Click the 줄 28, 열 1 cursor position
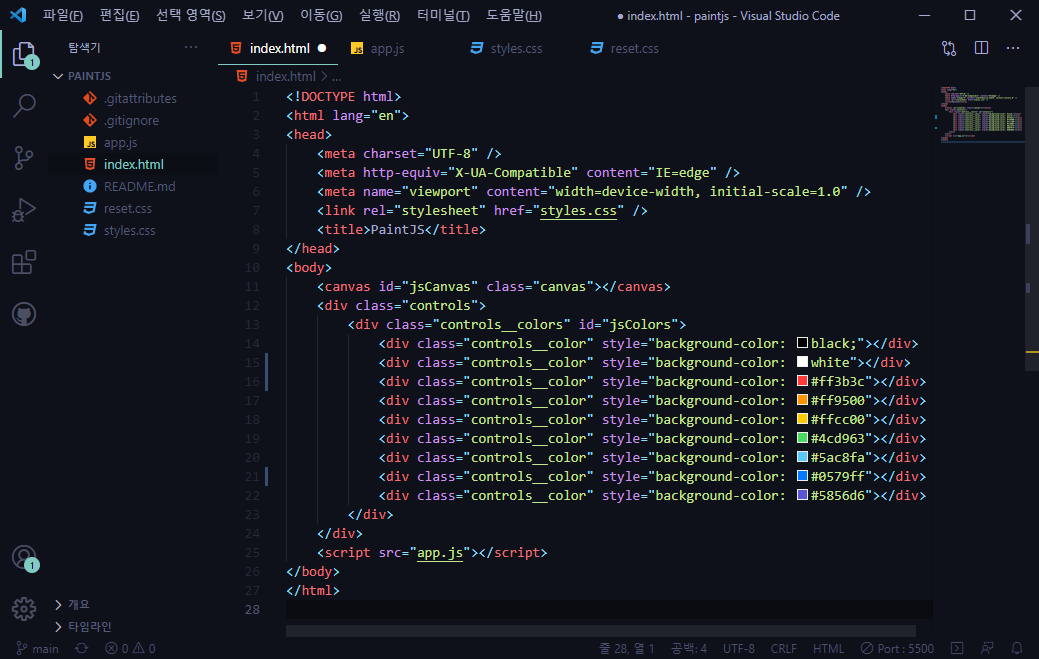This screenshot has height=659, width=1039. tap(626, 648)
